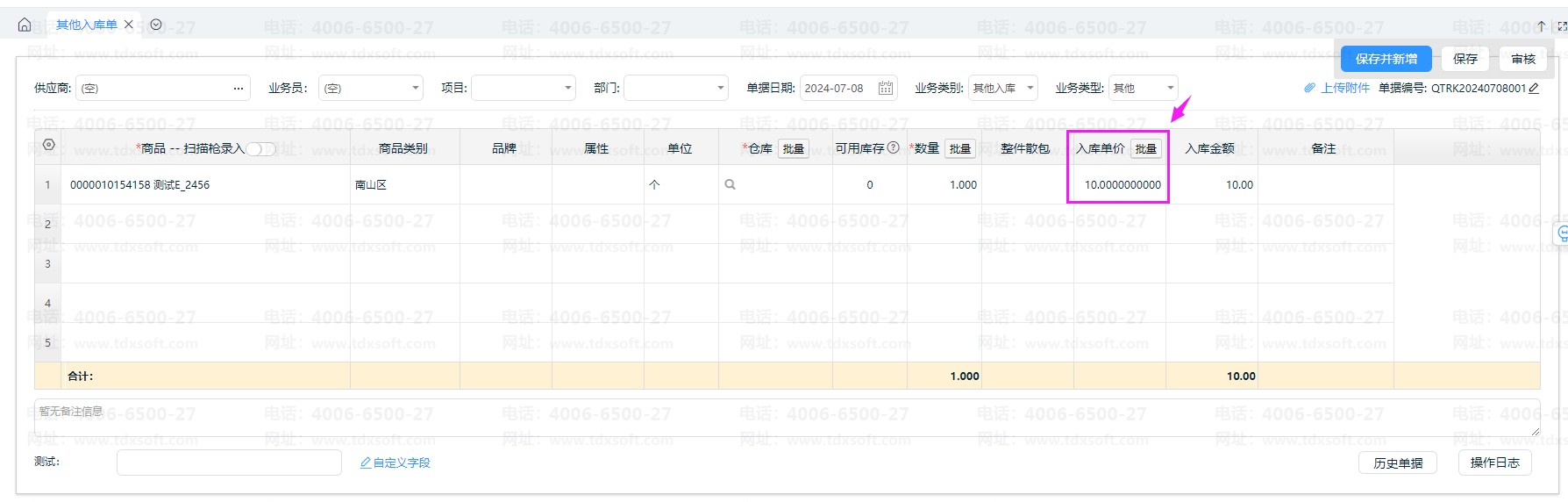
Task: Click the scroll-to-top arrow icon
Action: coord(1541,26)
